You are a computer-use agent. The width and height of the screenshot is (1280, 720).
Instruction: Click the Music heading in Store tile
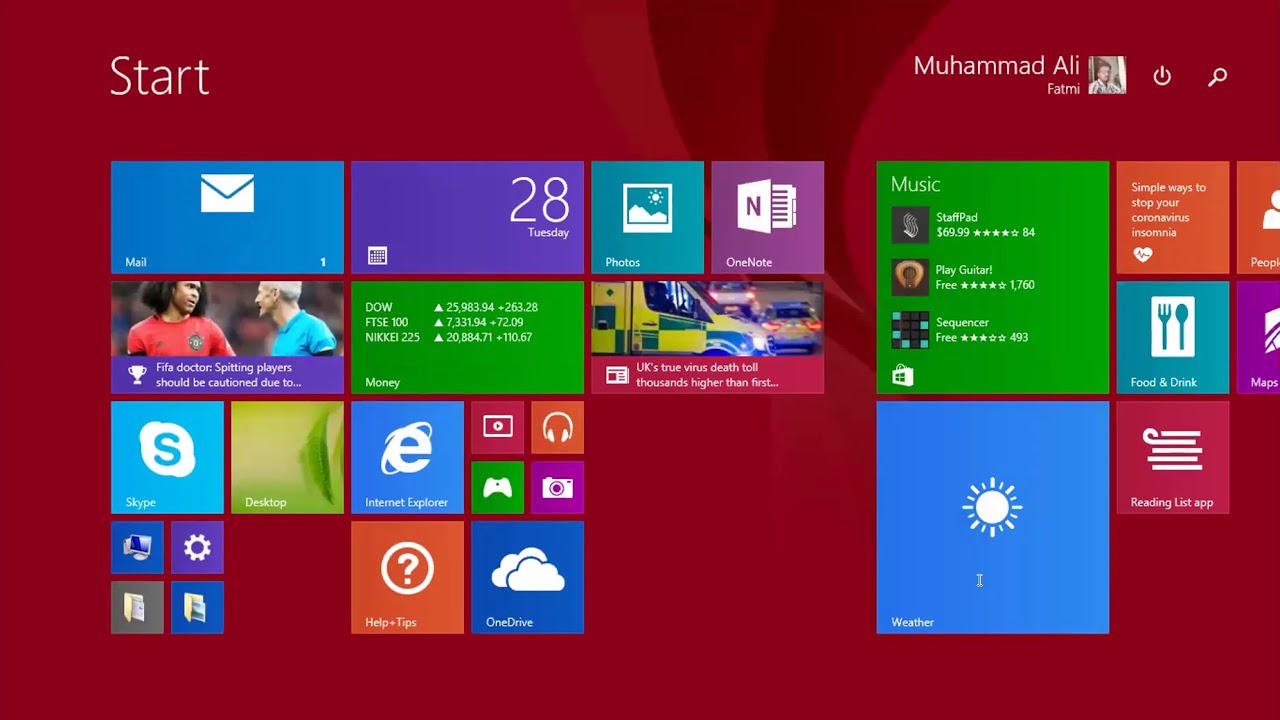click(915, 184)
